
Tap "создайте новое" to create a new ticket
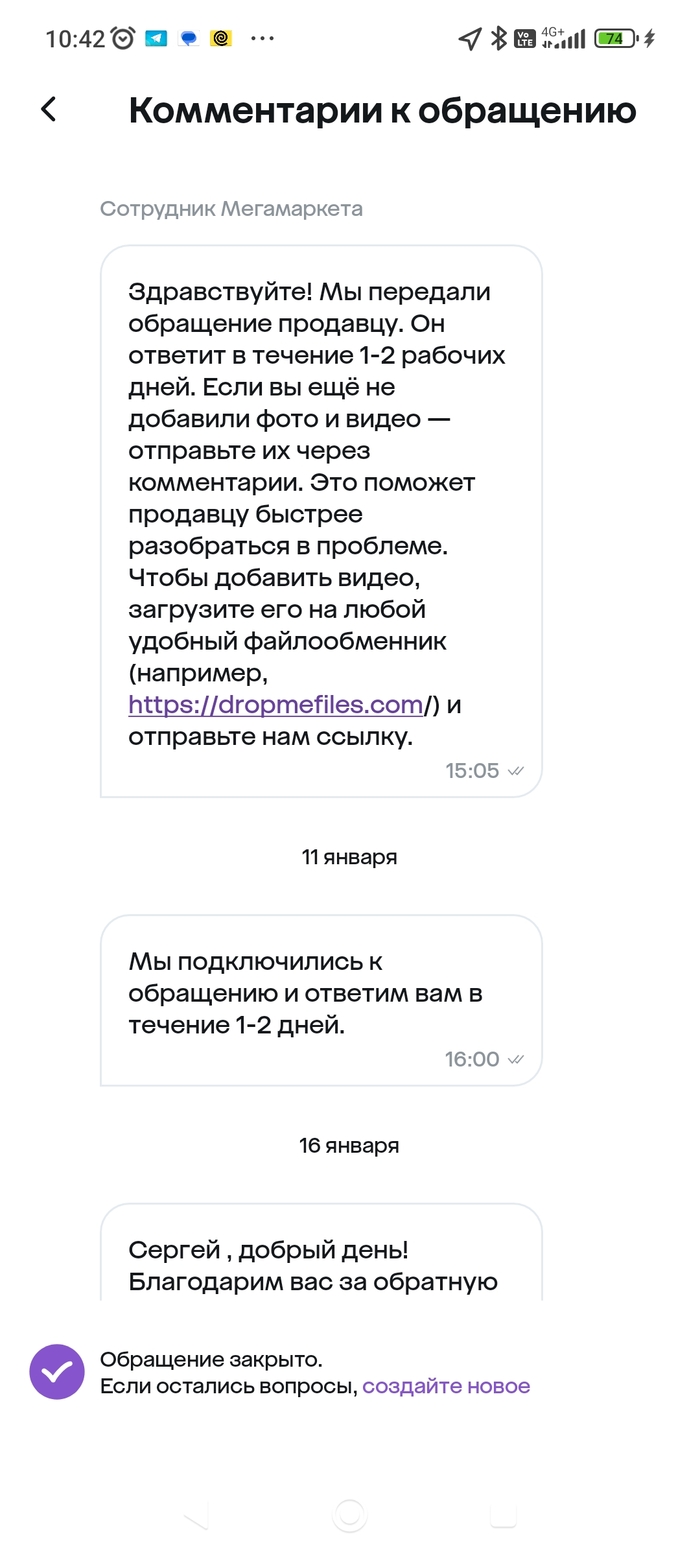[x=444, y=1386]
